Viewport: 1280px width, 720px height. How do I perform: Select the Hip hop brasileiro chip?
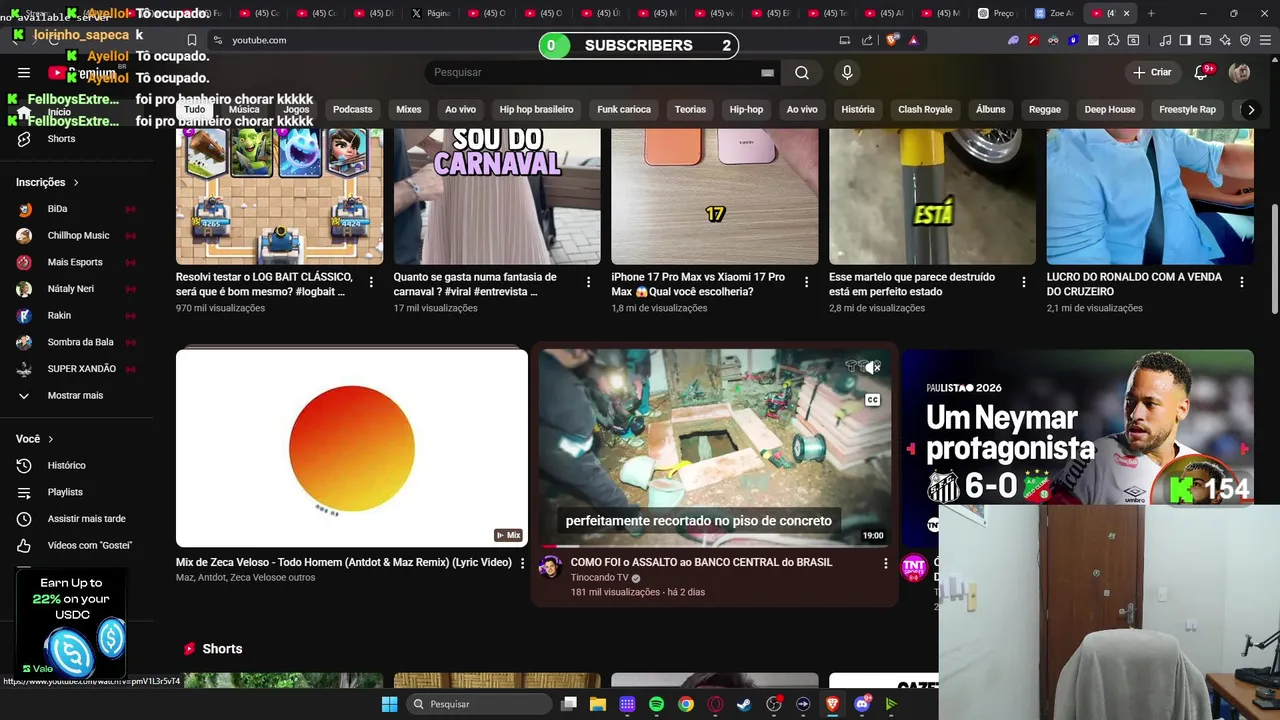537,109
